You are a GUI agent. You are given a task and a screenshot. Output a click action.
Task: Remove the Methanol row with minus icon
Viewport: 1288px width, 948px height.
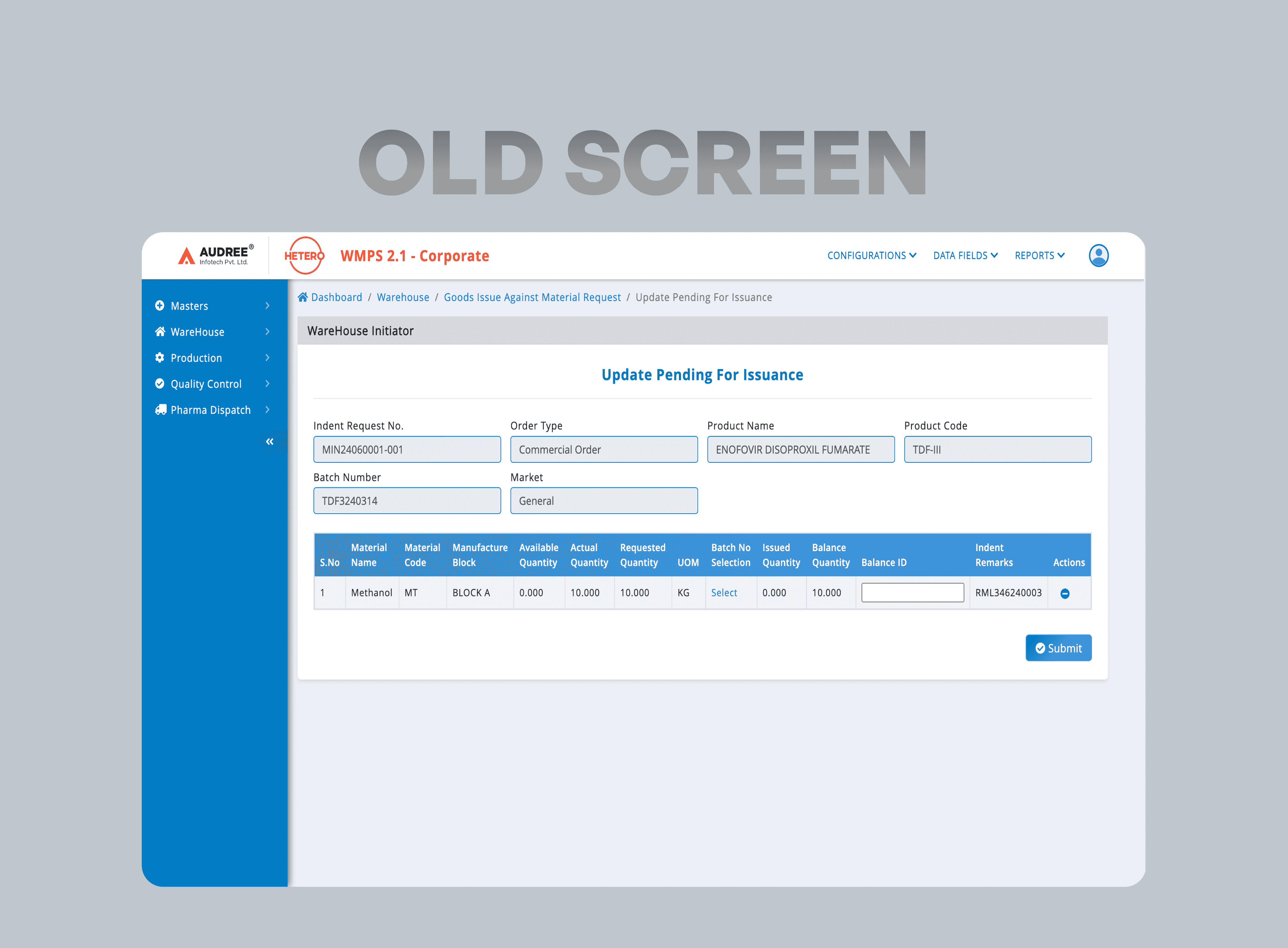pos(1064,593)
